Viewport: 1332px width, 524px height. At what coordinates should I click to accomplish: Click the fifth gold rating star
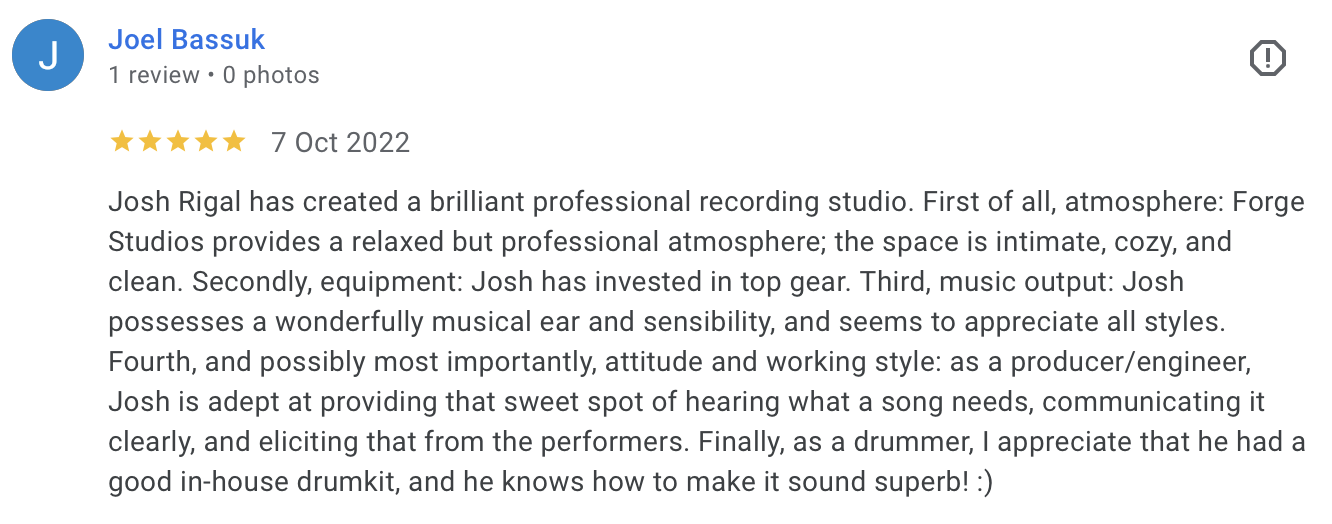tap(233, 142)
